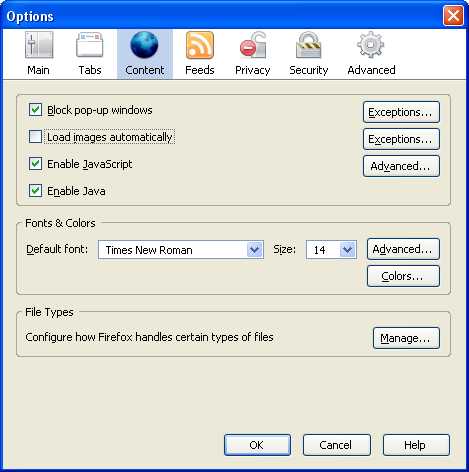Open the font Size dropdown arrow
The height and width of the screenshot is (472, 469).
(348, 249)
